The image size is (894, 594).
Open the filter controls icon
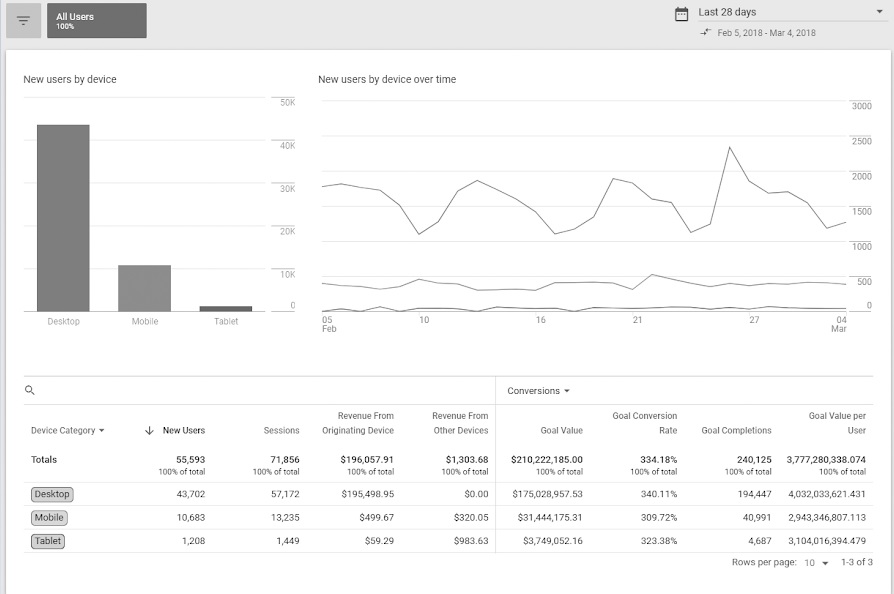(24, 20)
